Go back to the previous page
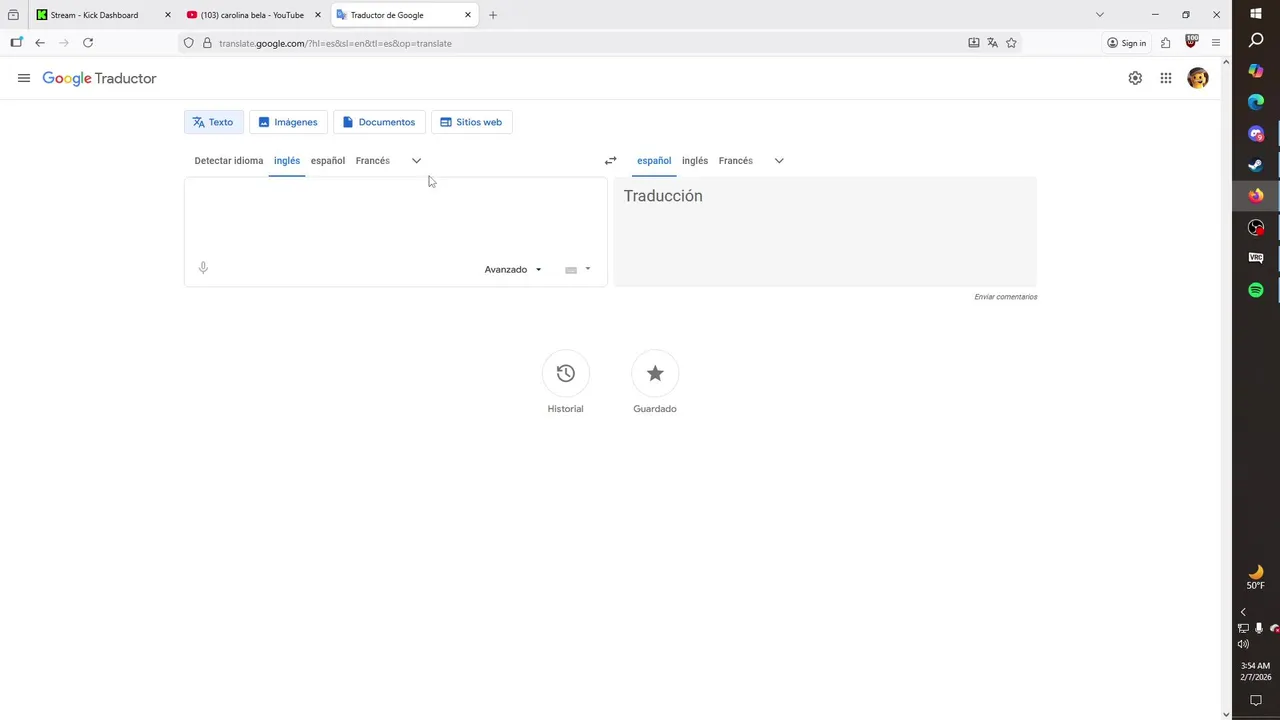Image resolution: width=1280 pixels, height=720 pixels. 40,43
